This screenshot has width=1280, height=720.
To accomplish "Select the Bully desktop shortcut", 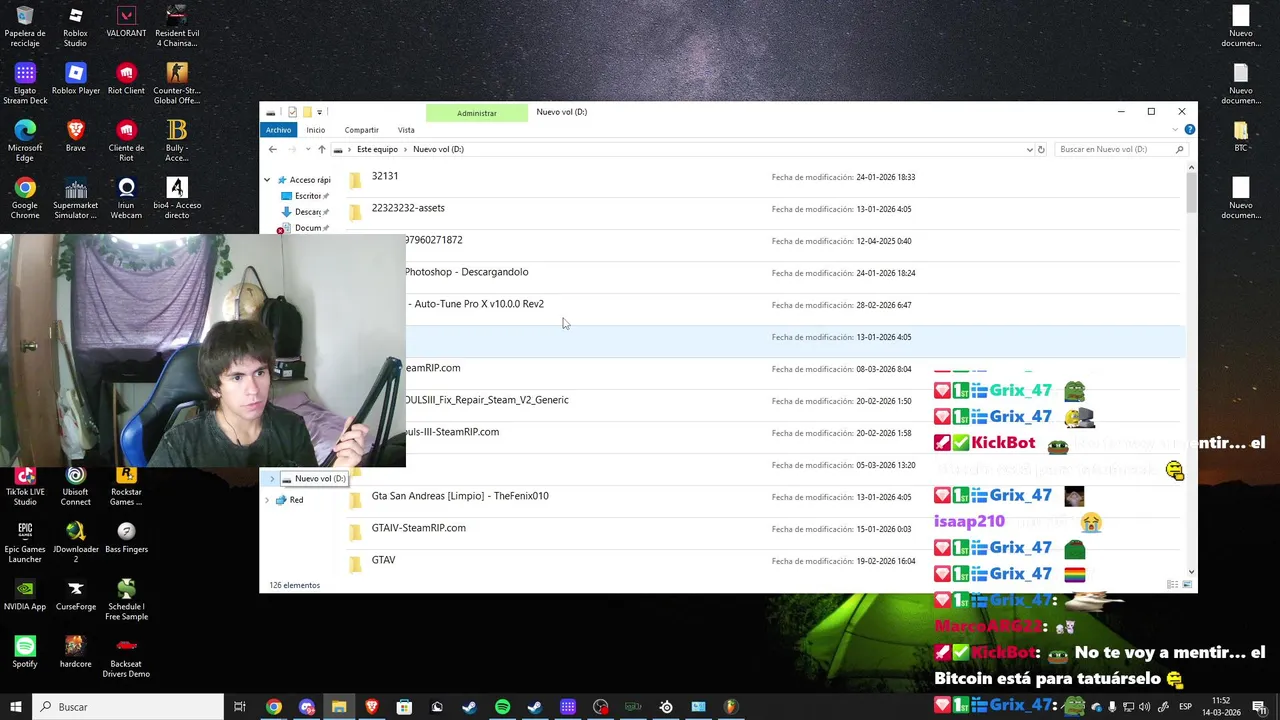I will point(176,141).
